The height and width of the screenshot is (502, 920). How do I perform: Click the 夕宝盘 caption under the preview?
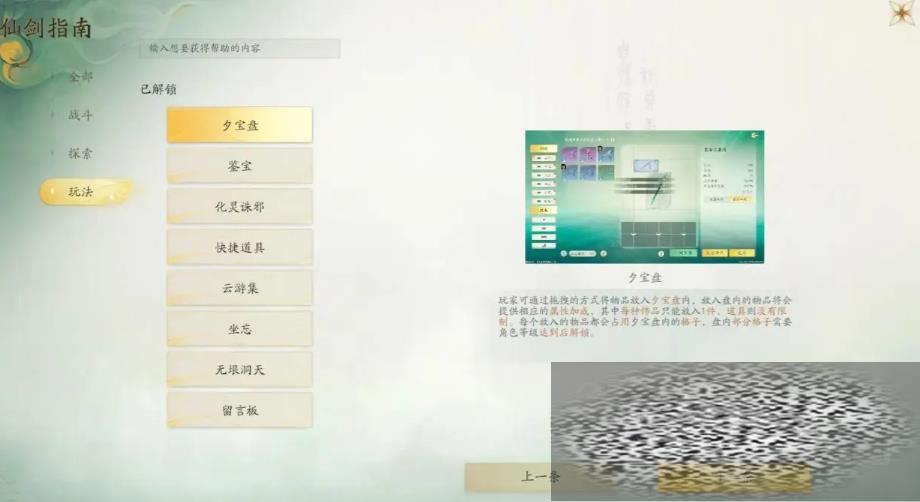click(x=644, y=277)
